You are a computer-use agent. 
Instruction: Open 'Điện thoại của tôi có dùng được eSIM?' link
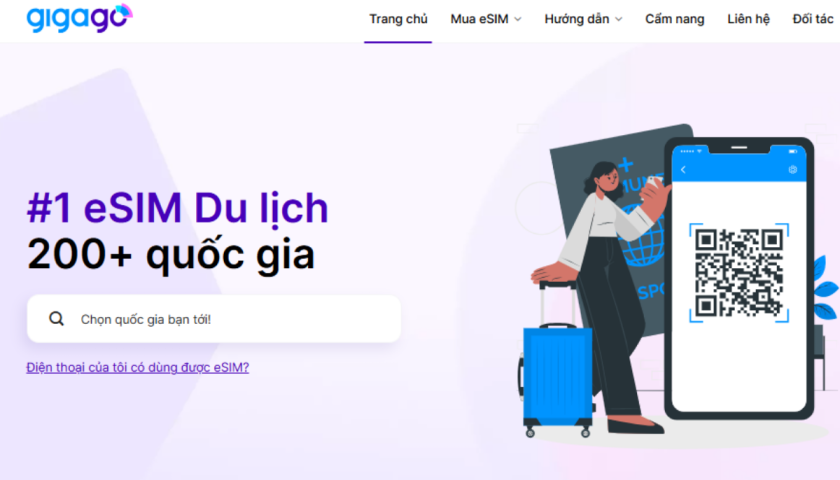(x=138, y=368)
